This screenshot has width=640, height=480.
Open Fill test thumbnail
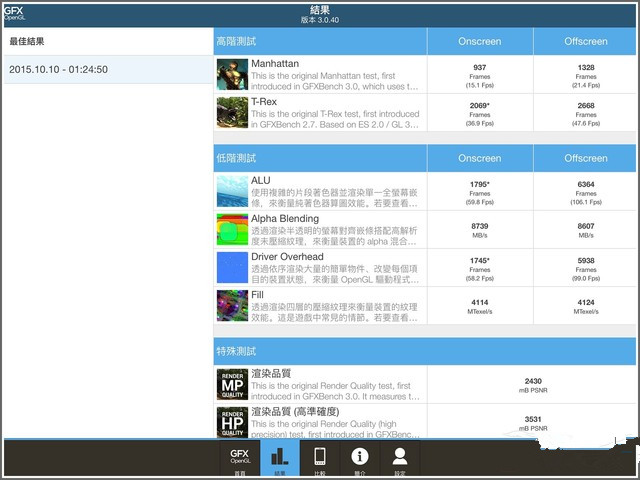[x=232, y=305]
